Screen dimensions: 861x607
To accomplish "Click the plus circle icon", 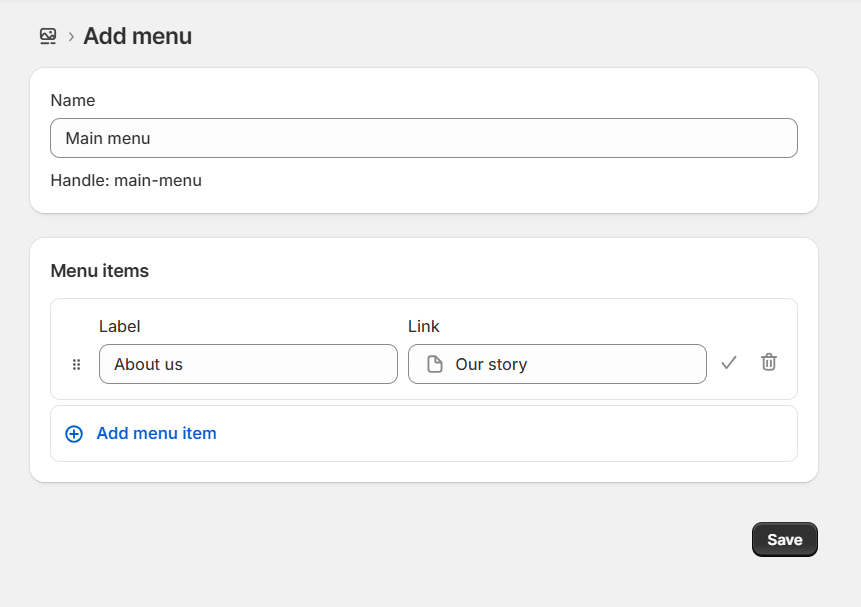I will [74, 434].
